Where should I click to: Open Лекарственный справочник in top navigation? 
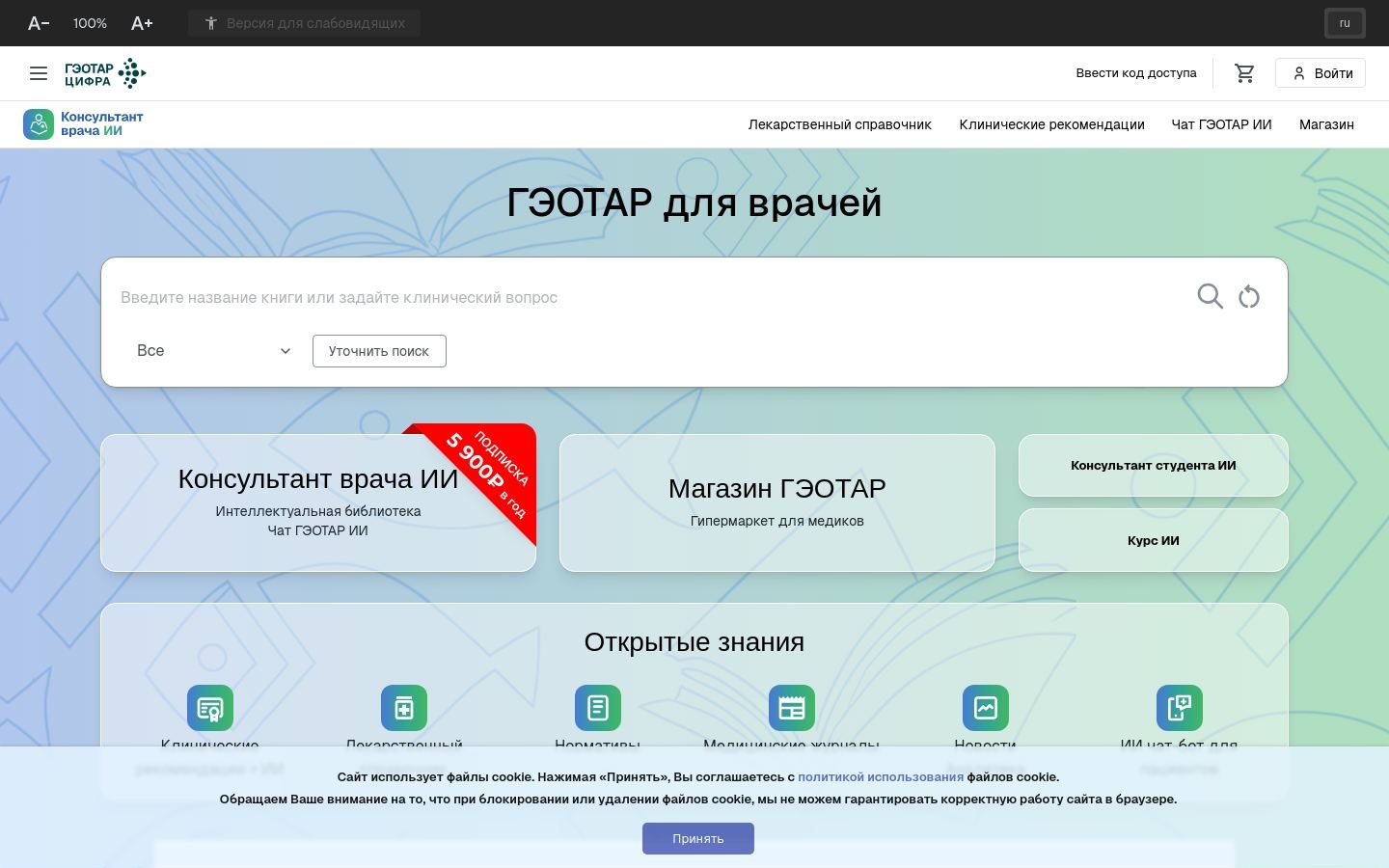(840, 124)
